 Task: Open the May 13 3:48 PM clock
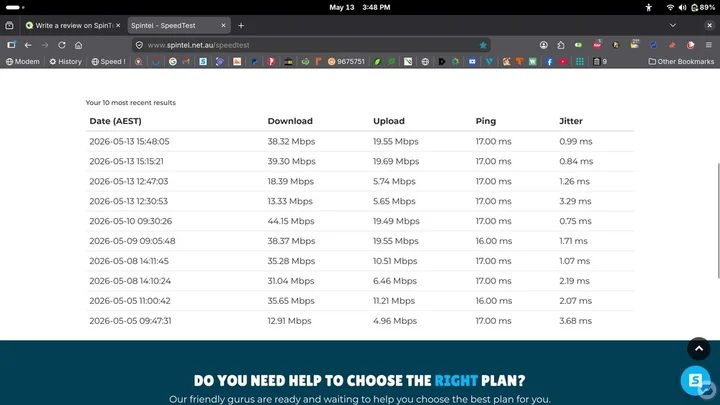360,7
